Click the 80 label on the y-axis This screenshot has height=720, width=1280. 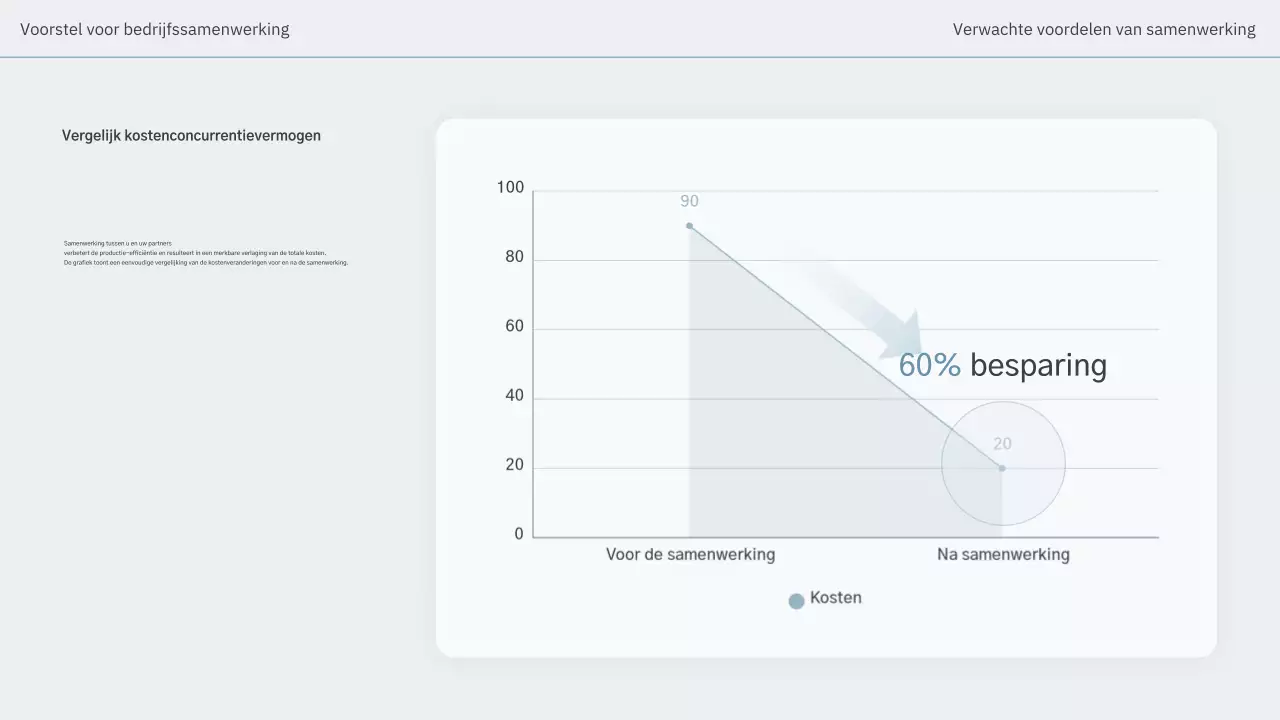pos(514,258)
